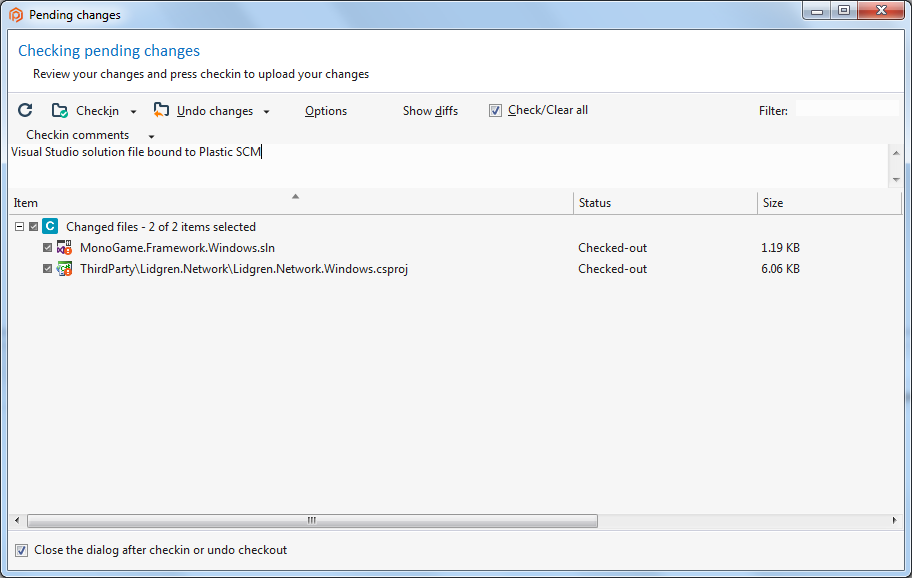Click the Lidgren.Network.Windows.csproj file icon

(64, 269)
